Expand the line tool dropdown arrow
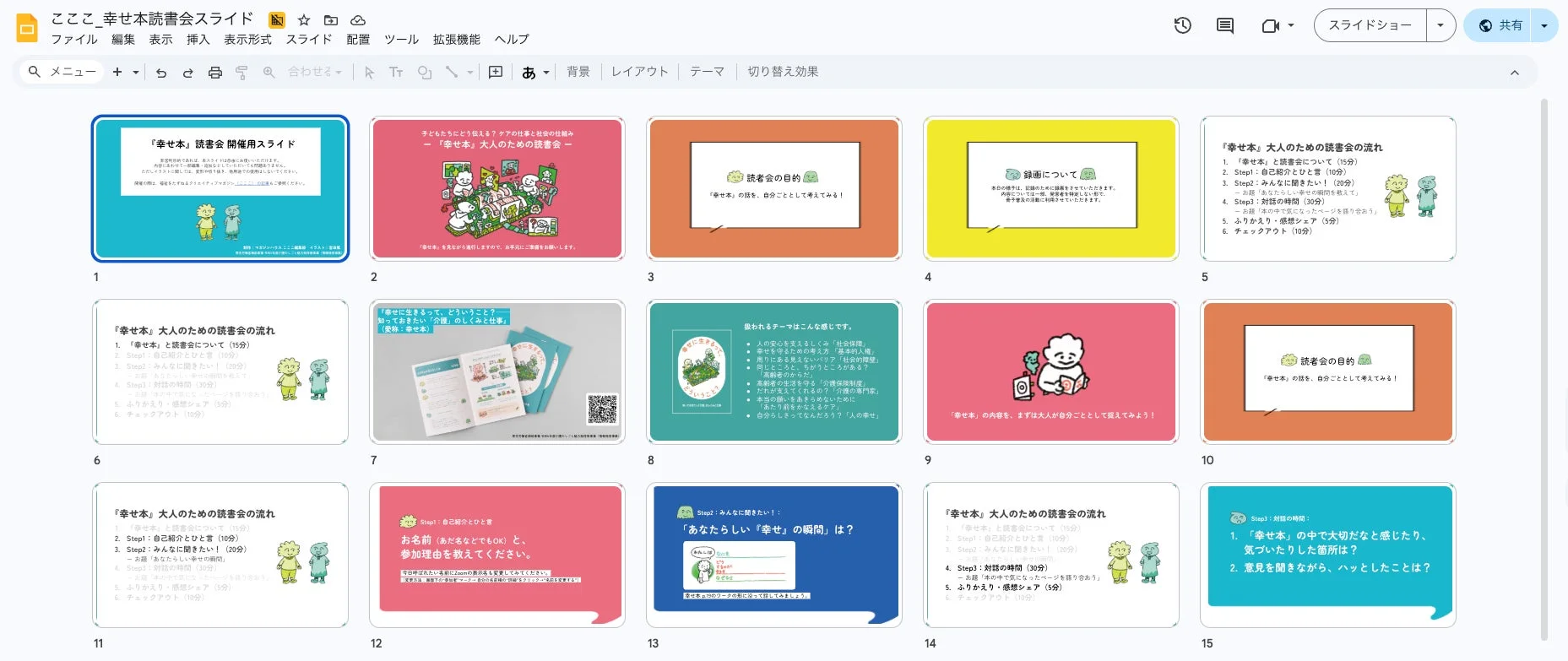 [x=470, y=73]
